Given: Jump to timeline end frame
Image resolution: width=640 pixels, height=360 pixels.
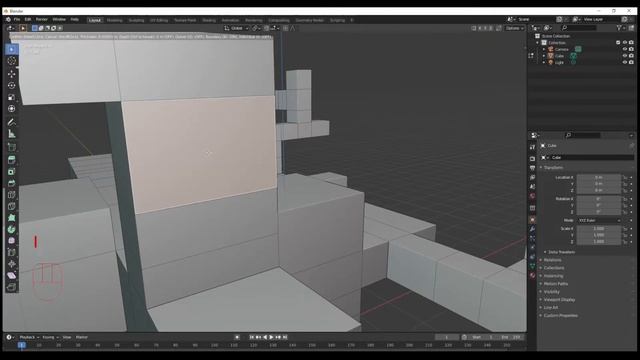Looking at the screenshot, I should click(x=285, y=337).
